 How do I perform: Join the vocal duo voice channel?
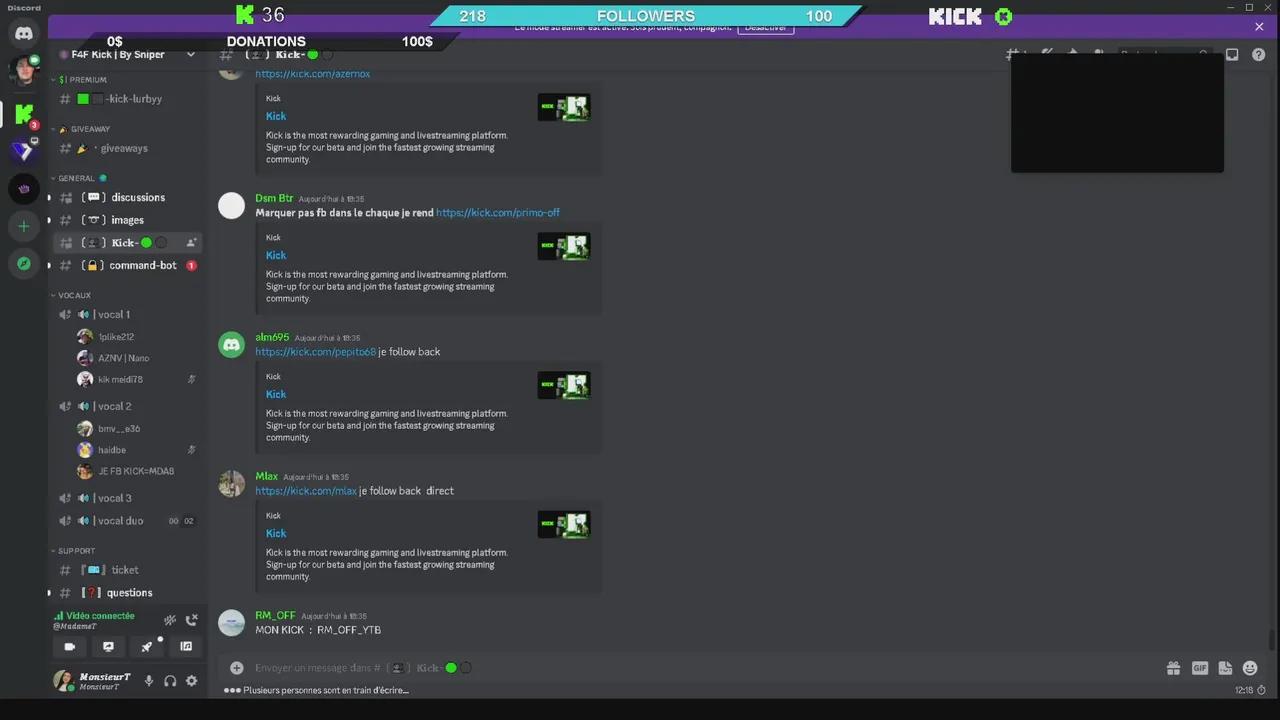(128, 521)
